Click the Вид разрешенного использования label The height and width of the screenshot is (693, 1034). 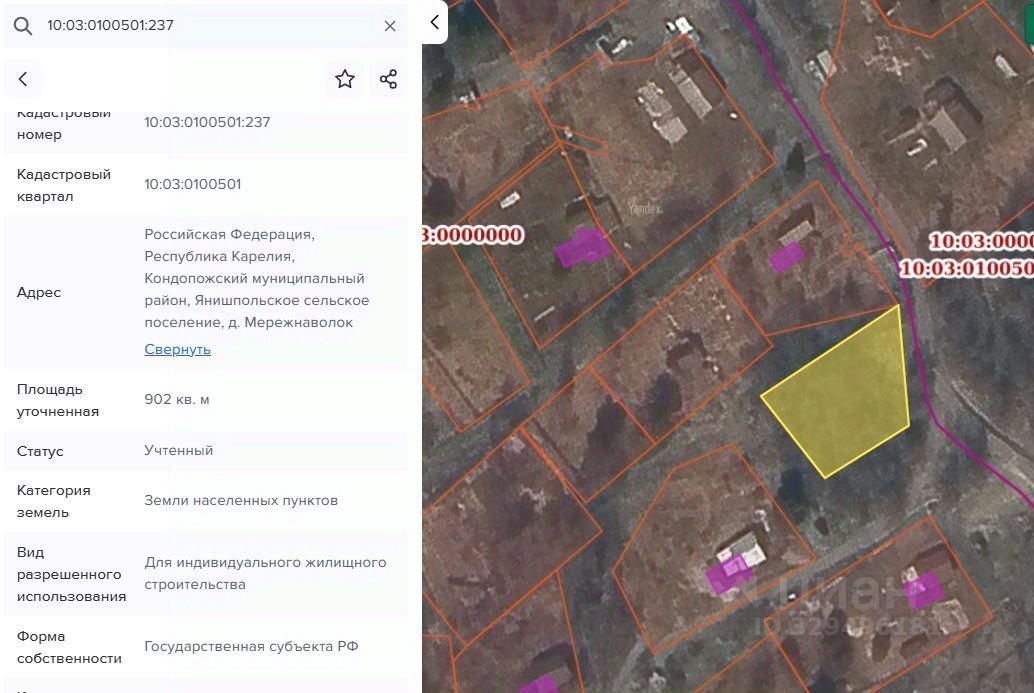[71, 574]
